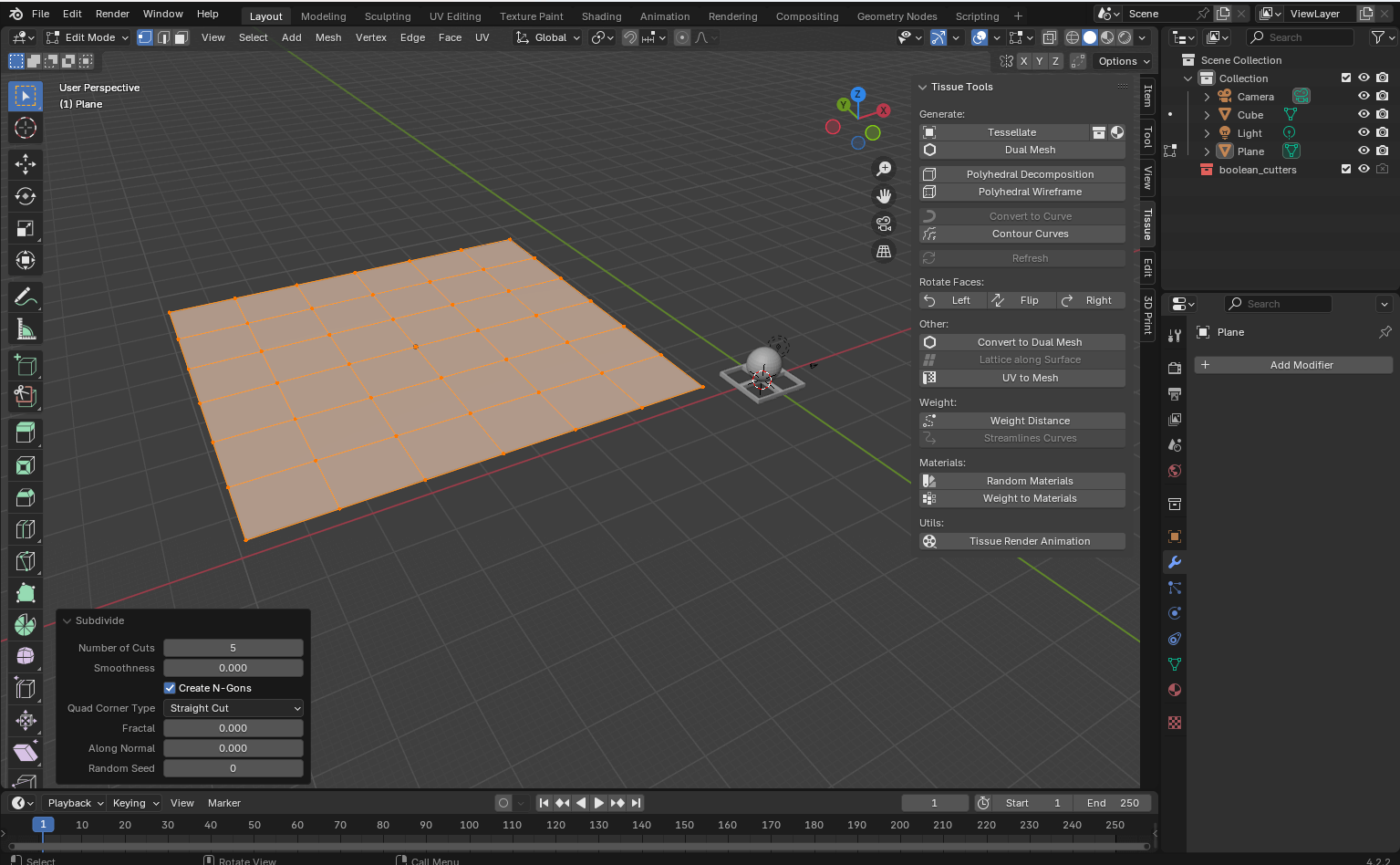
Task: Toggle boolean_cutters exclude checkbox
Action: (1346, 170)
